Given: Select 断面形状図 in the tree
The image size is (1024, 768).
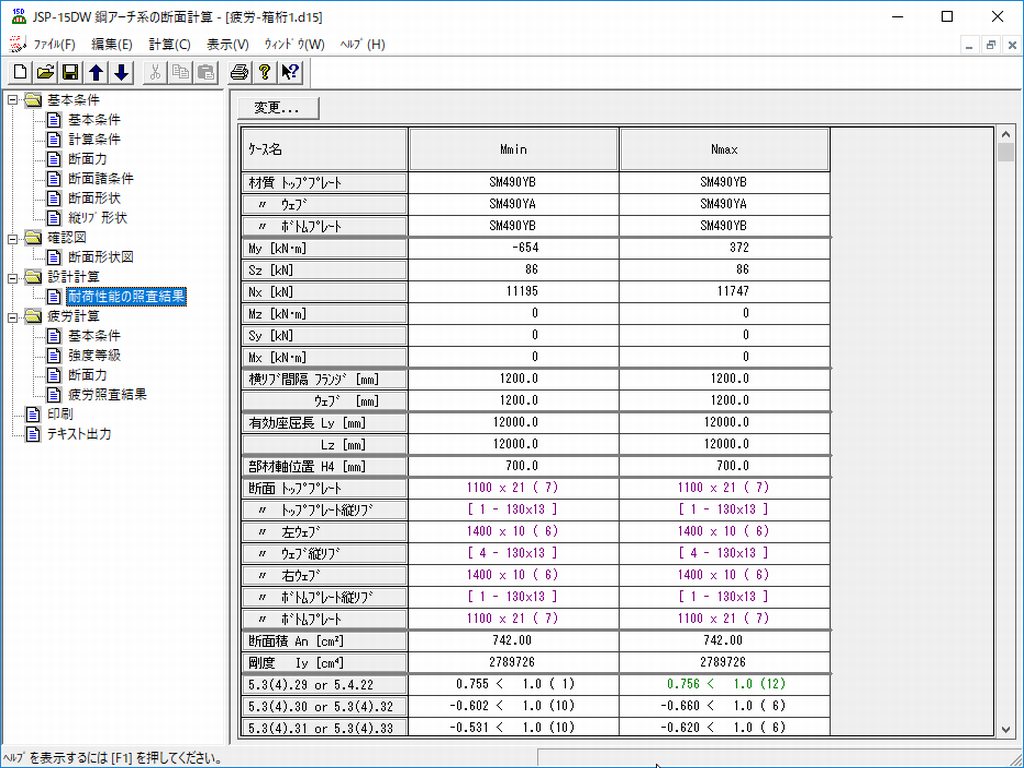Looking at the screenshot, I should click(100, 257).
